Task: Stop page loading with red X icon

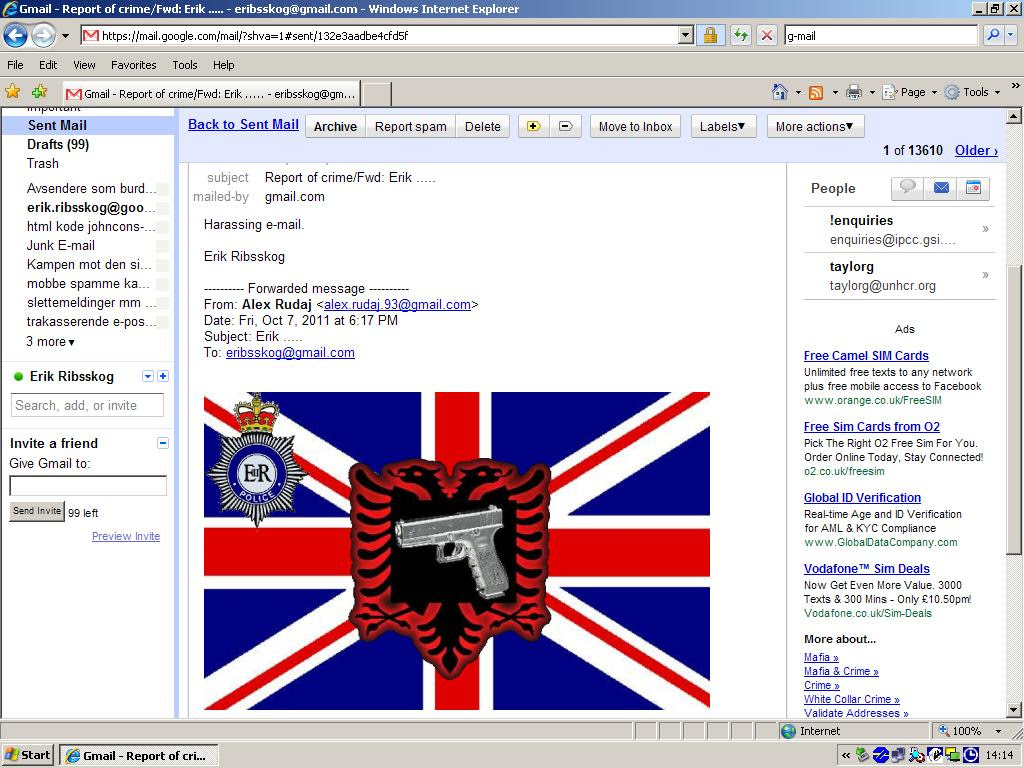Action: click(767, 35)
